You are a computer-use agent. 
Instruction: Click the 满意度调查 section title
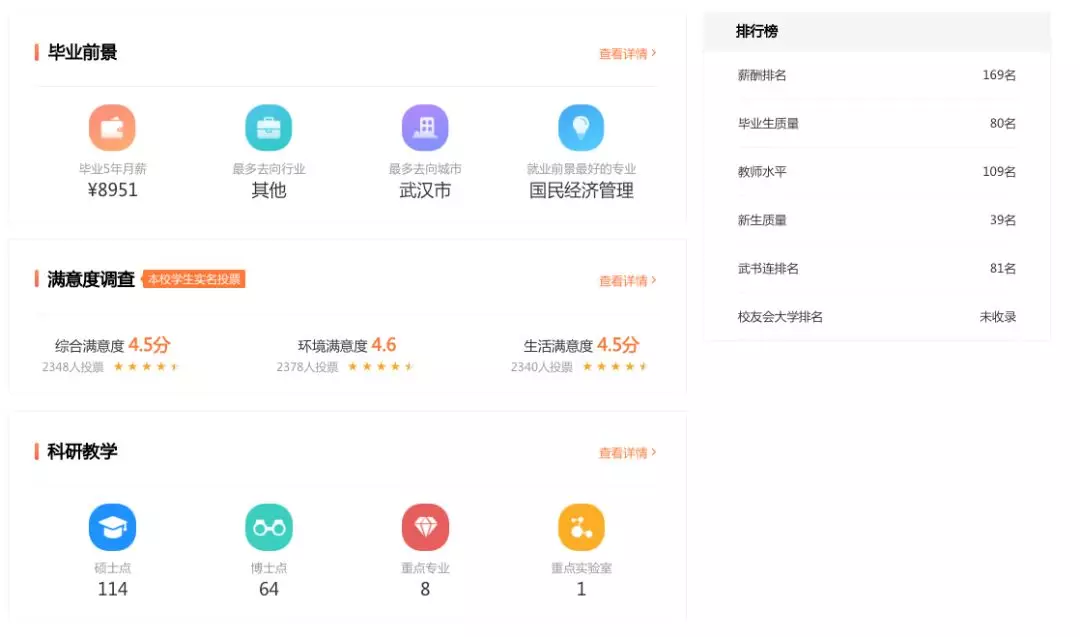pyautogui.click(x=92, y=280)
